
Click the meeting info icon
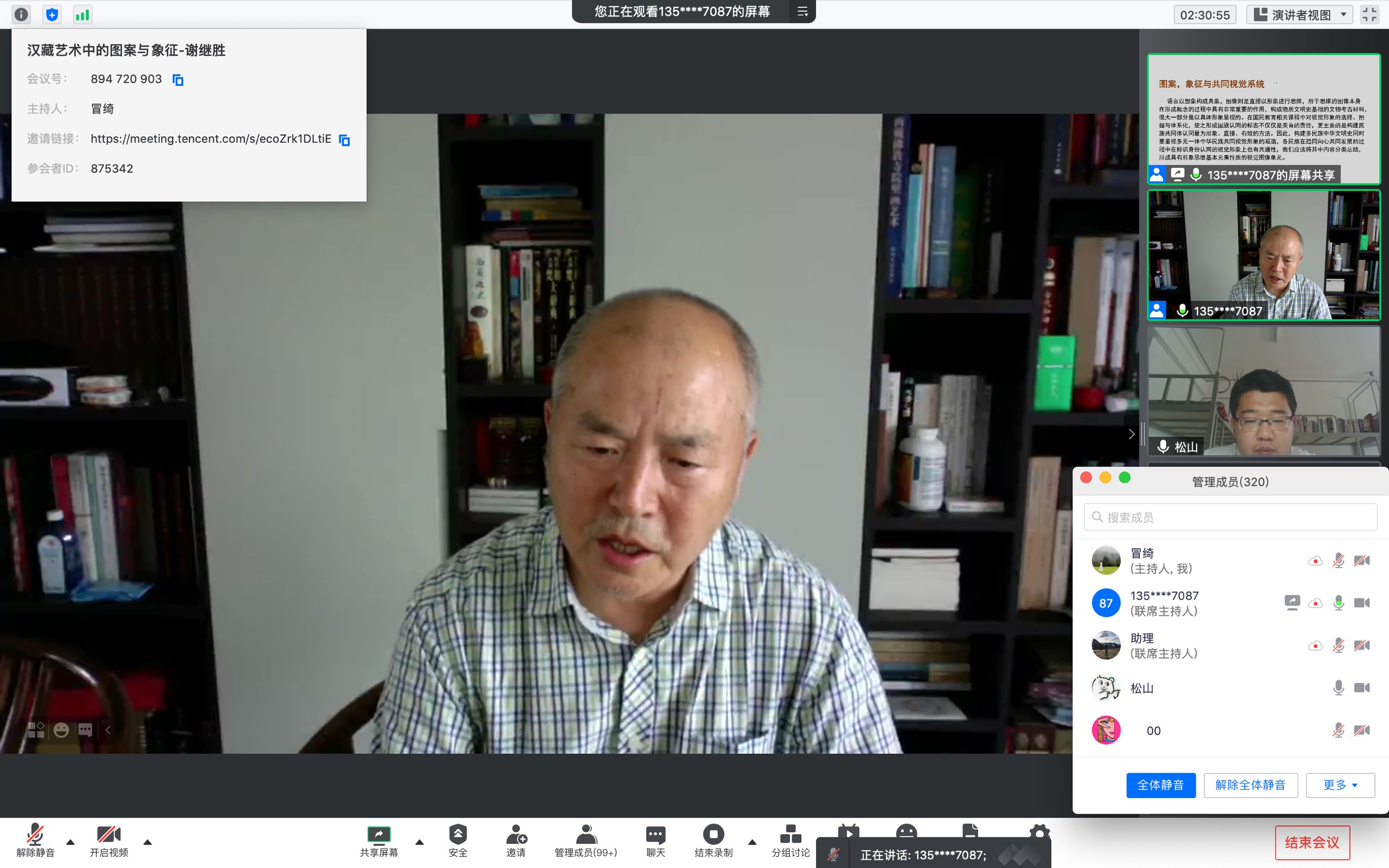click(21, 14)
